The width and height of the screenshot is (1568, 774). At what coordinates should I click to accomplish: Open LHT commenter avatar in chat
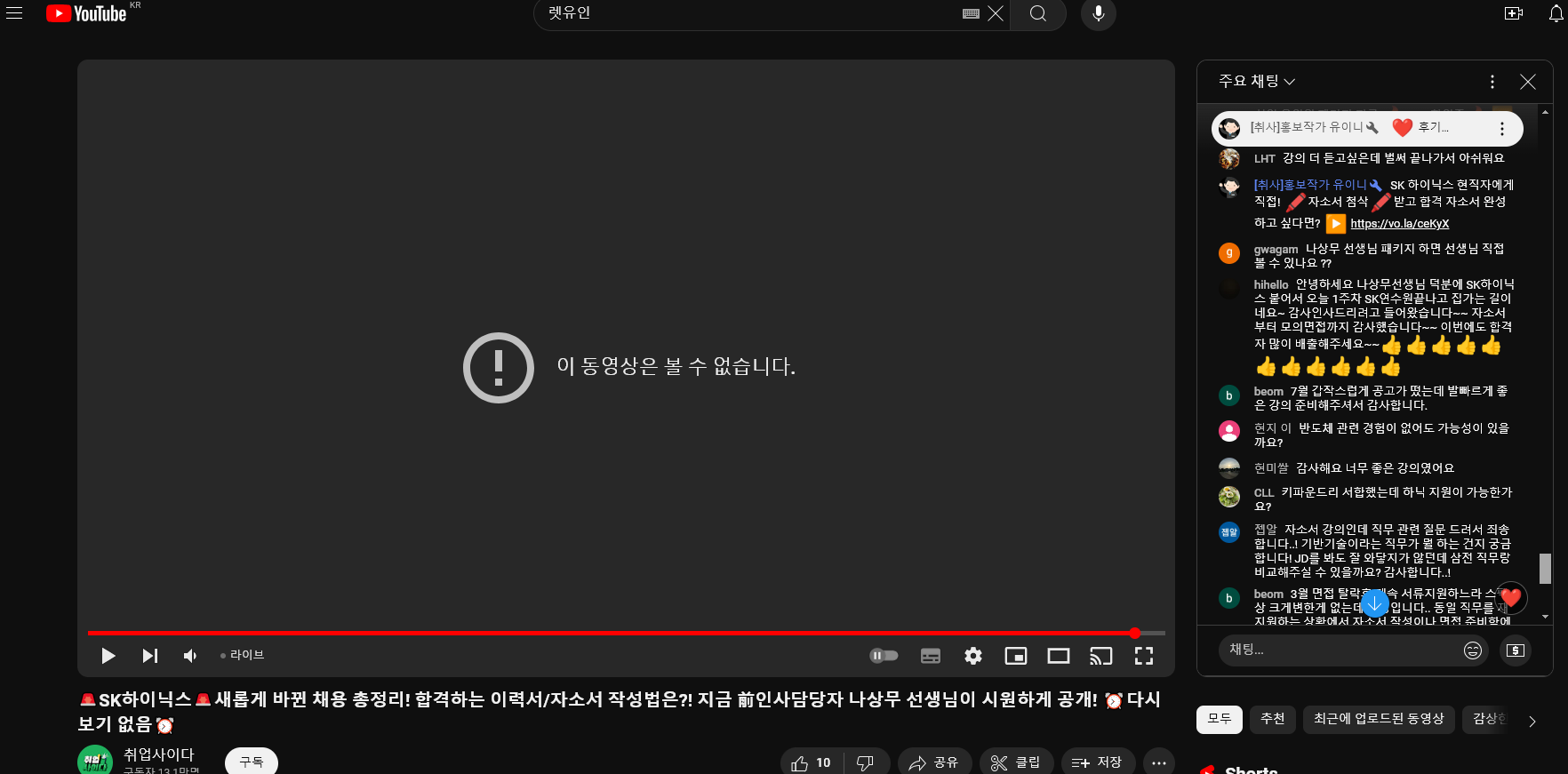[1229, 159]
